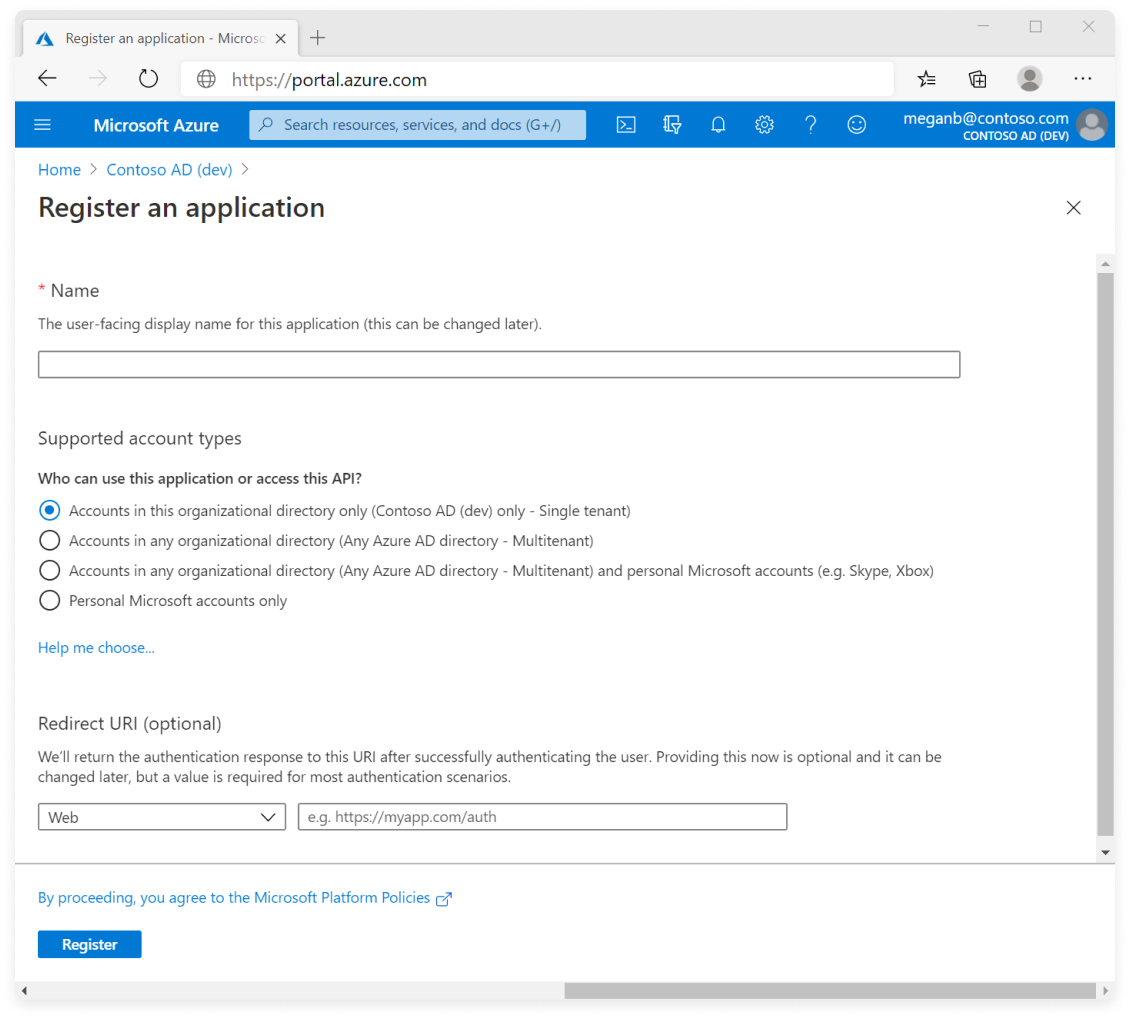Open a new browser tab
Viewport: 1130px width, 1020px height.
point(317,38)
